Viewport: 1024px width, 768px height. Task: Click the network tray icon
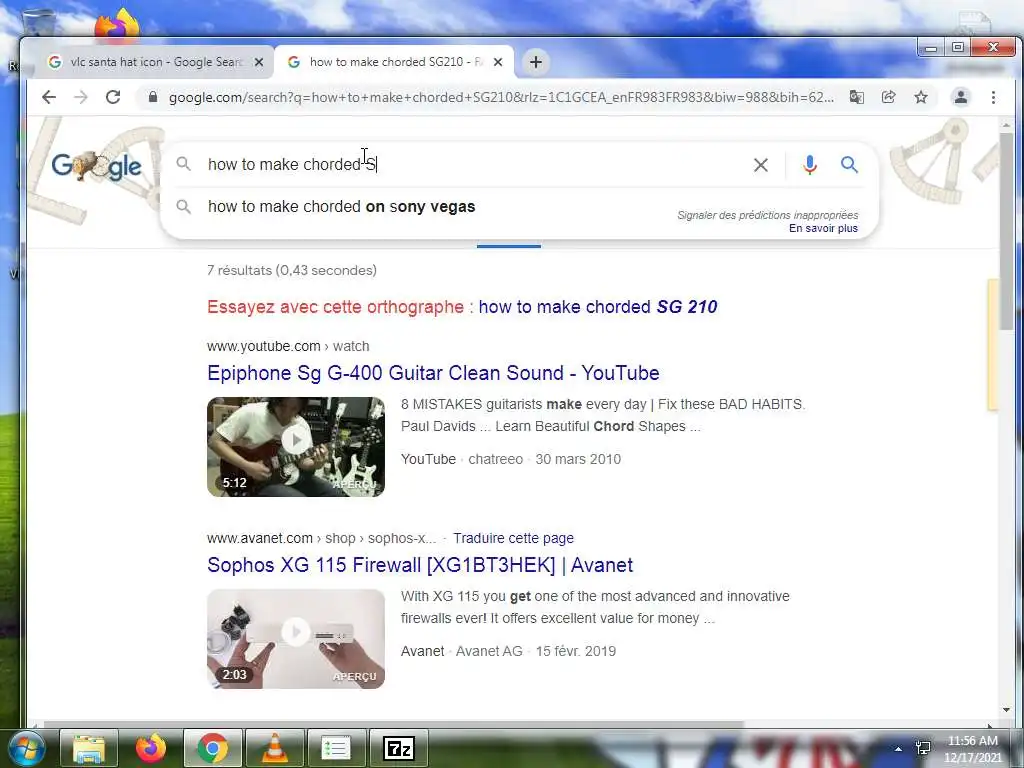coord(923,748)
